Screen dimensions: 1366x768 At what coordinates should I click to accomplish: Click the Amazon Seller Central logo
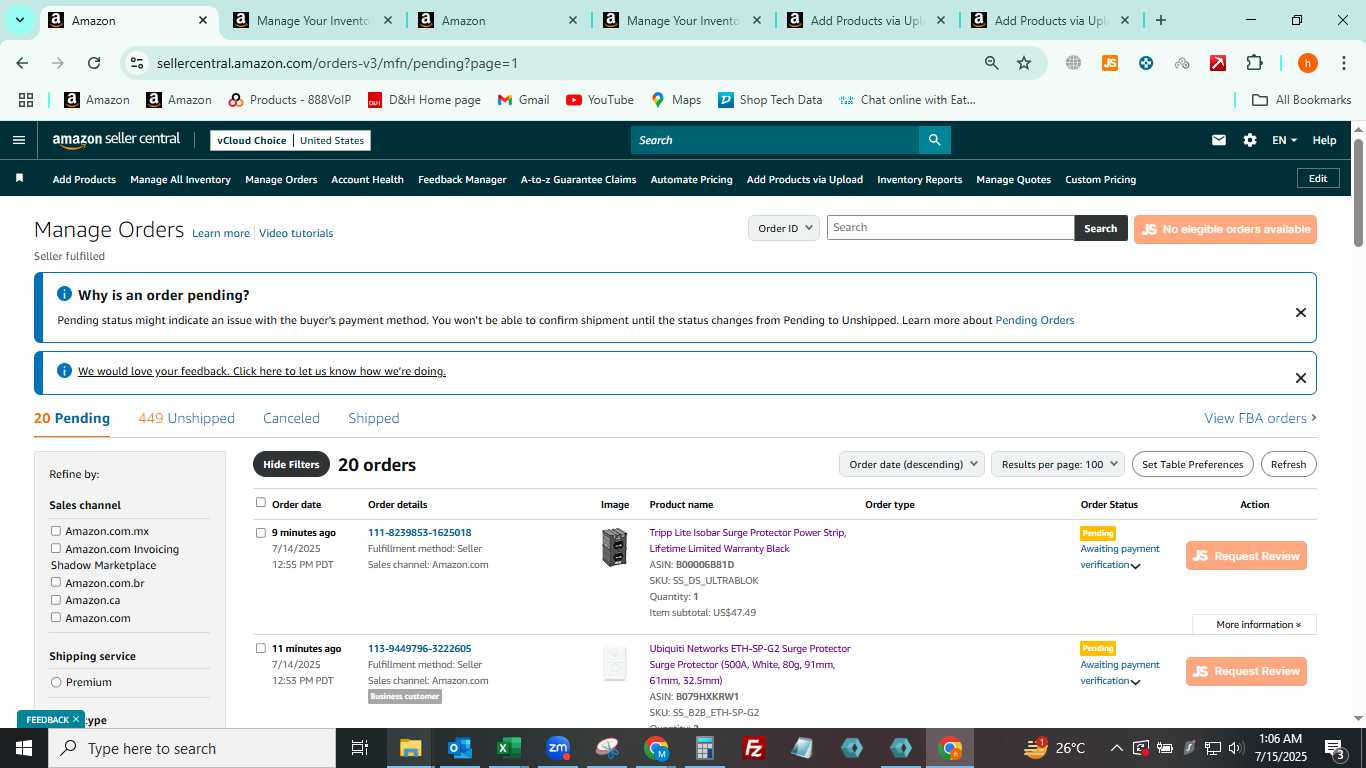click(x=116, y=140)
